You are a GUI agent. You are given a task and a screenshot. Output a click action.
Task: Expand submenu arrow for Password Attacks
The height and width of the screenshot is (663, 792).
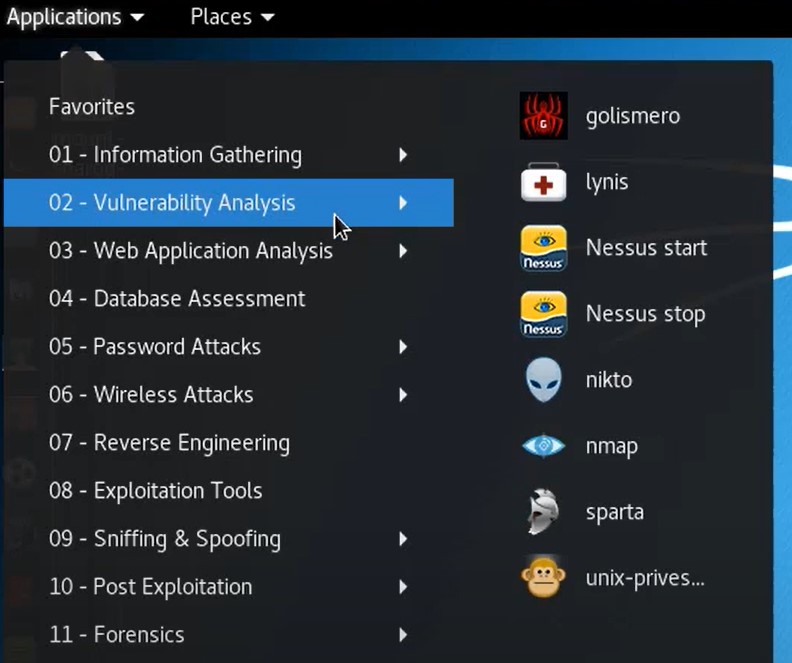tap(403, 347)
